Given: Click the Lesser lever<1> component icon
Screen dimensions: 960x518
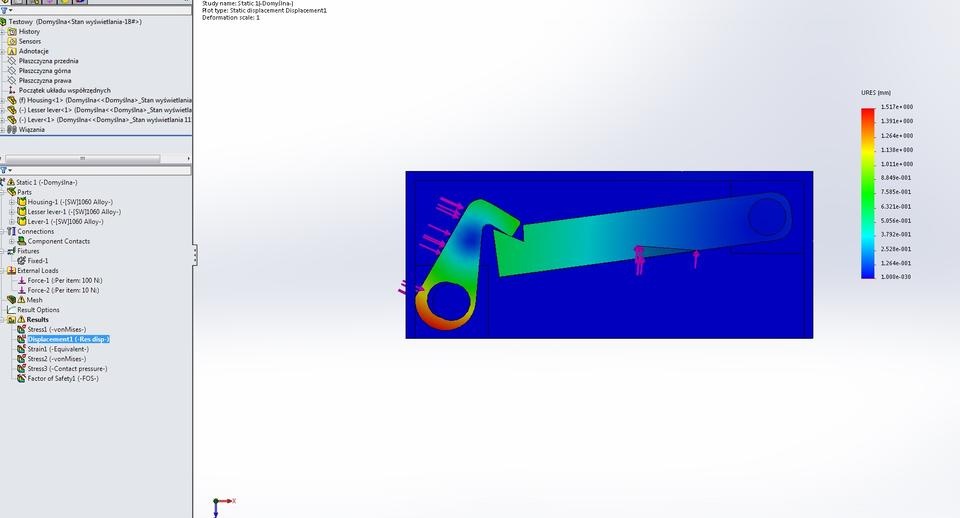Looking at the screenshot, I should [x=12, y=110].
